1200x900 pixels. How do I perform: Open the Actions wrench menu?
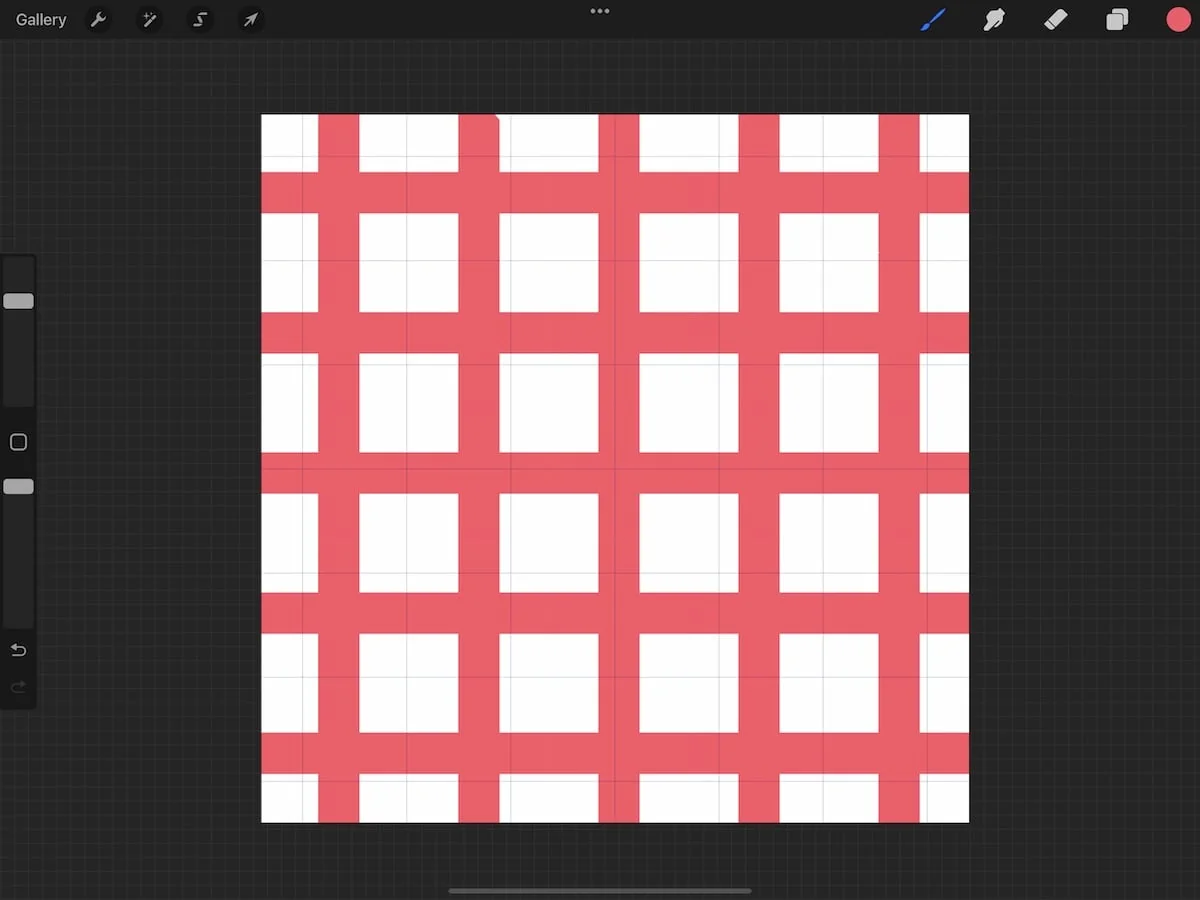click(98, 20)
